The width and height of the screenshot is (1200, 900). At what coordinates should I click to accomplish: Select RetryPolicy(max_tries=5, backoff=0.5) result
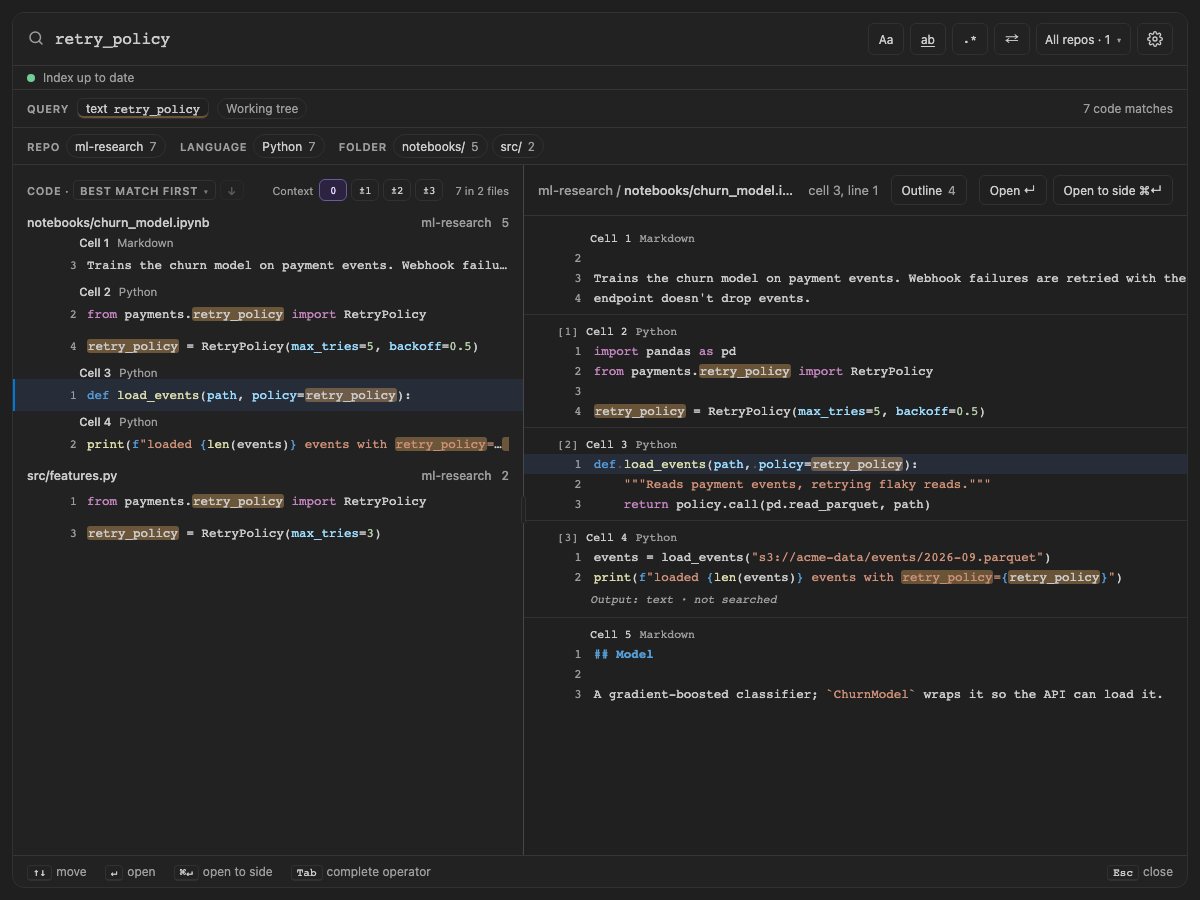tap(268, 347)
